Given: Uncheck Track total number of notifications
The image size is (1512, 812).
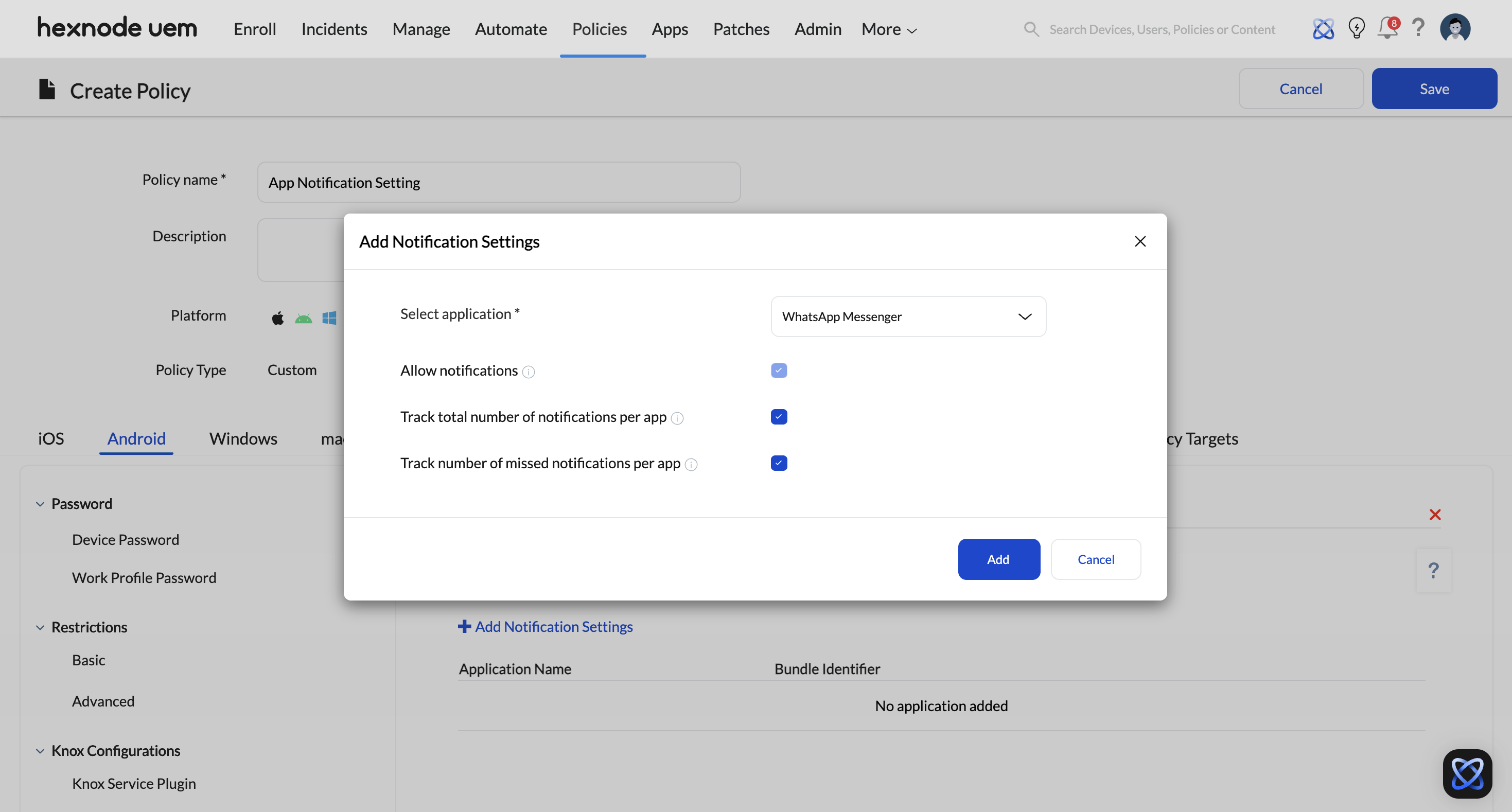Looking at the screenshot, I should (778, 417).
